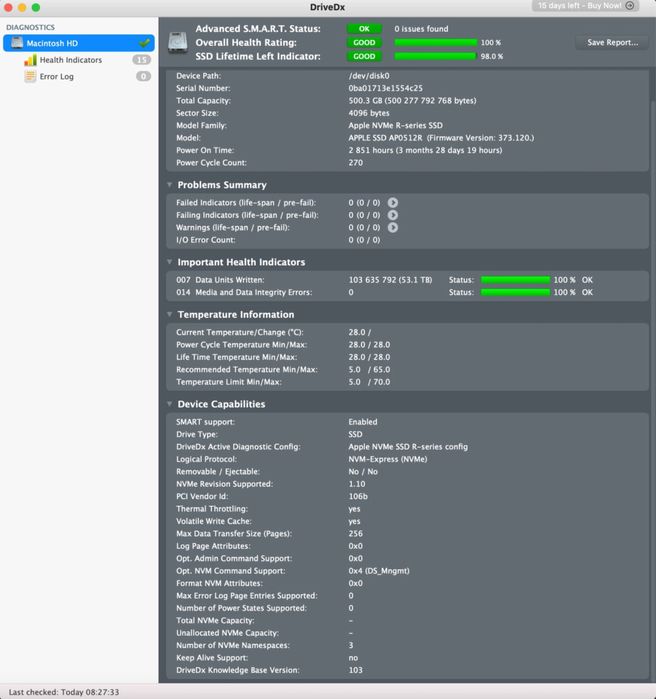The image size is (656, 699).
Task: Click the arrow icon in Buy Now button
Action: 630,5
